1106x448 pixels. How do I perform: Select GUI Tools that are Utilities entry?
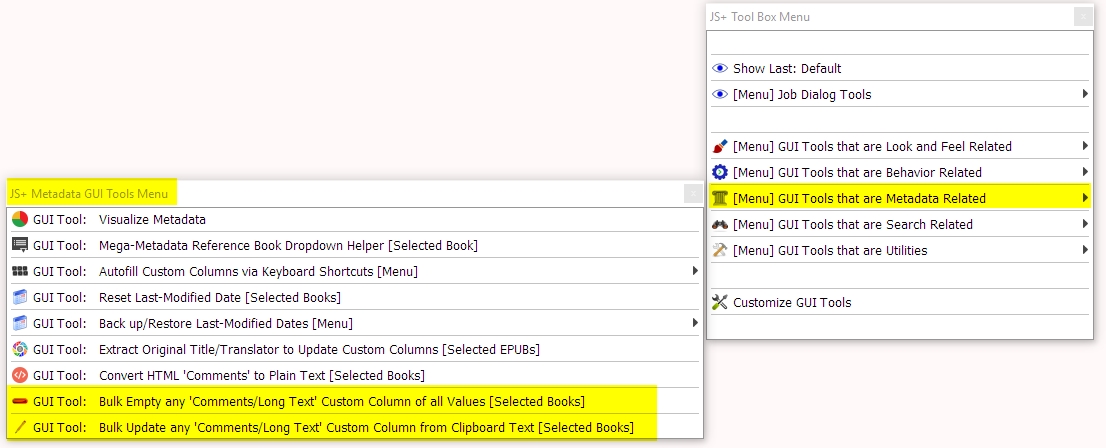[829, 250]
